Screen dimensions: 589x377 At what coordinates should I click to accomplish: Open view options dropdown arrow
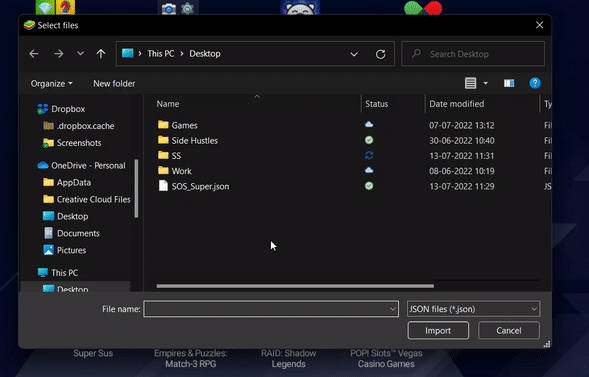(x=485, y=83)
